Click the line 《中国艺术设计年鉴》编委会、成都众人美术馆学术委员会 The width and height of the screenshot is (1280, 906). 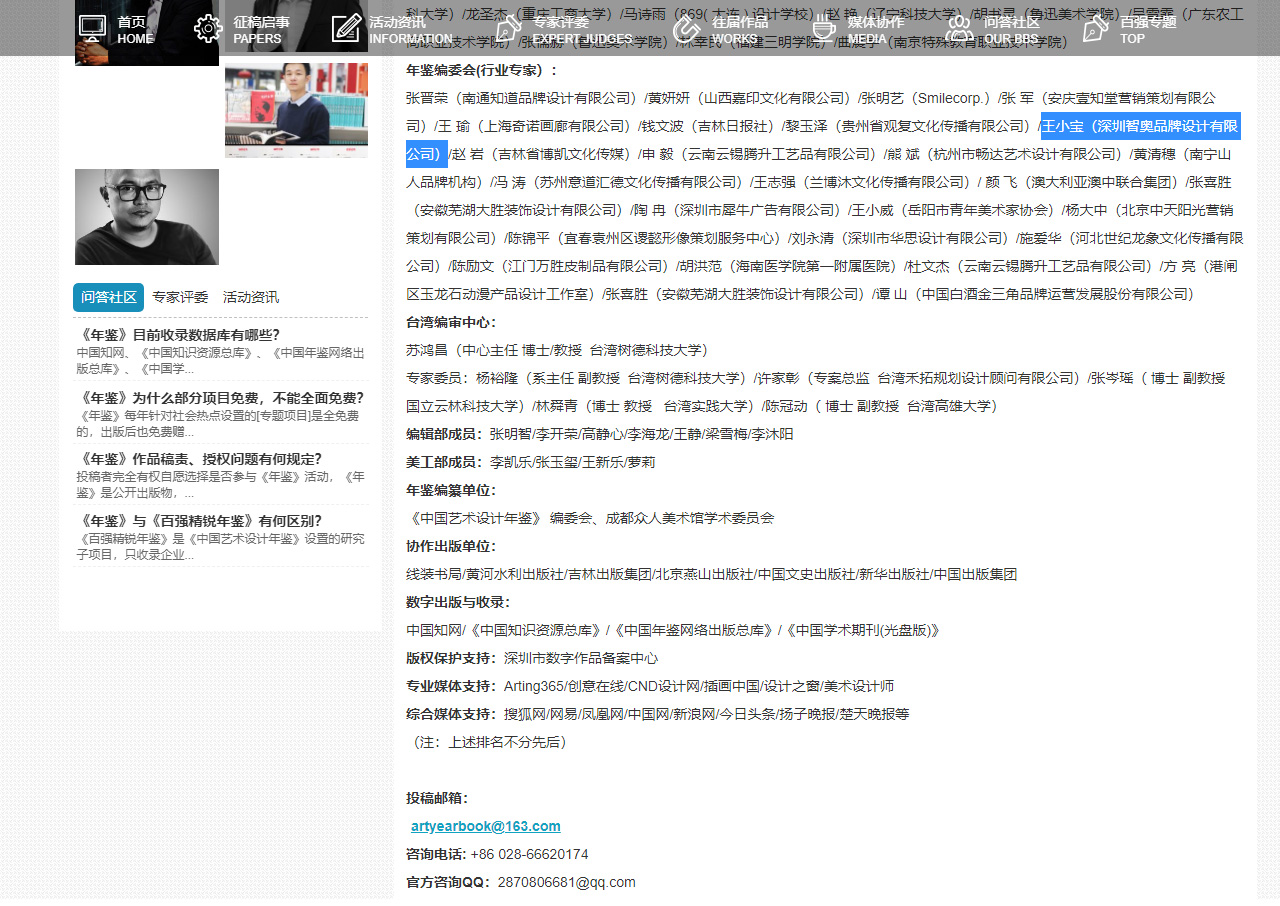[590, 518]
